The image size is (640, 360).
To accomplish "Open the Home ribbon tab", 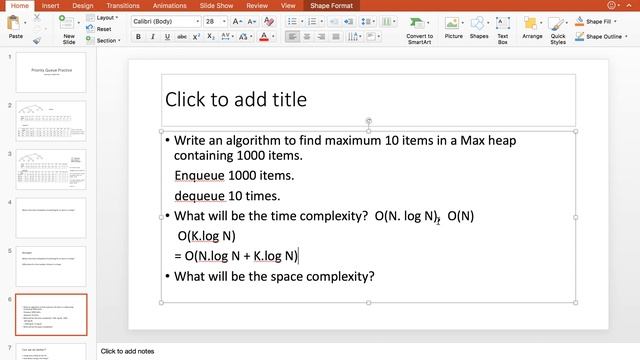I will (x=20, y=6).
